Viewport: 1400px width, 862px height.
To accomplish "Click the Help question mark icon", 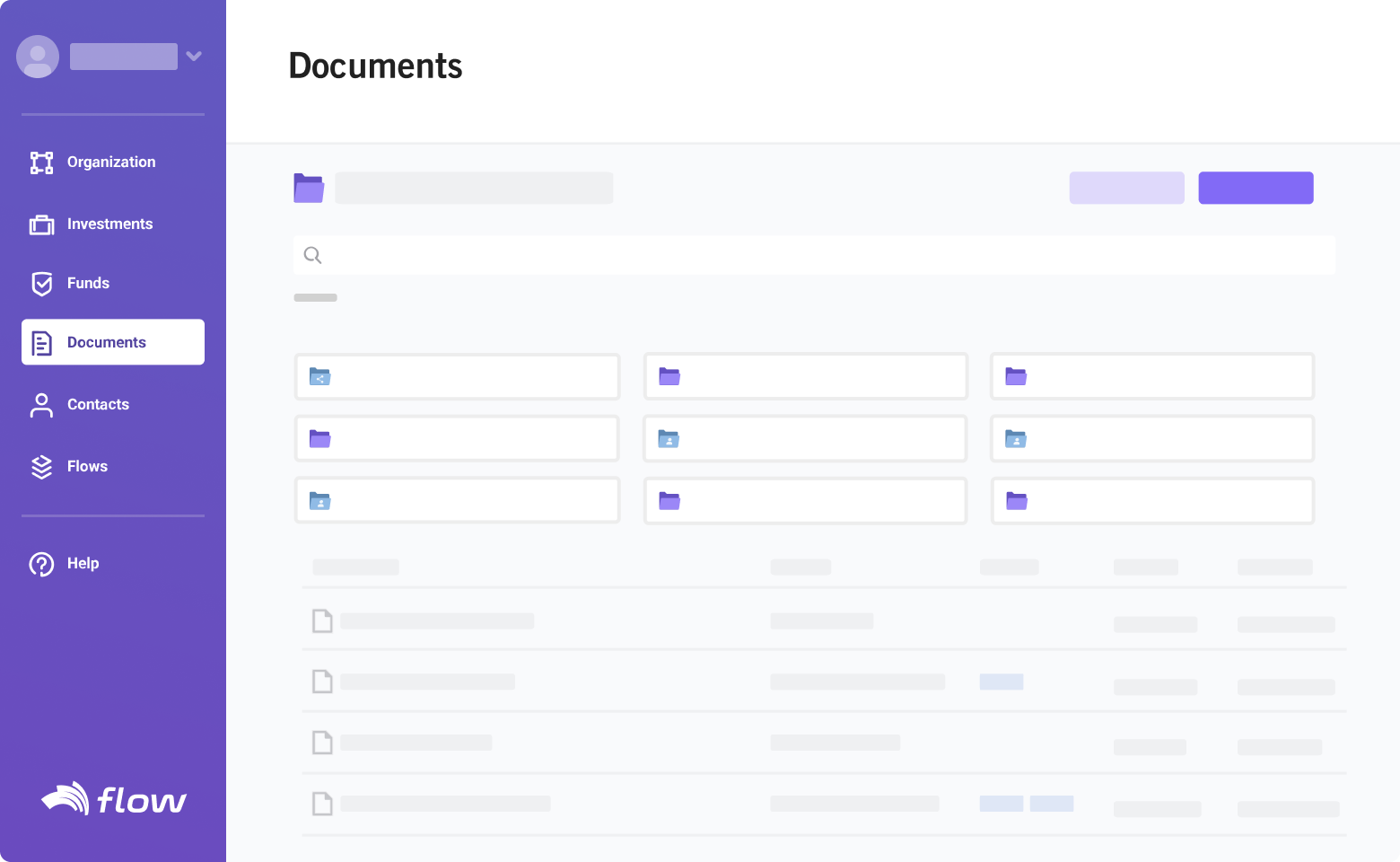I will point(41,564).
